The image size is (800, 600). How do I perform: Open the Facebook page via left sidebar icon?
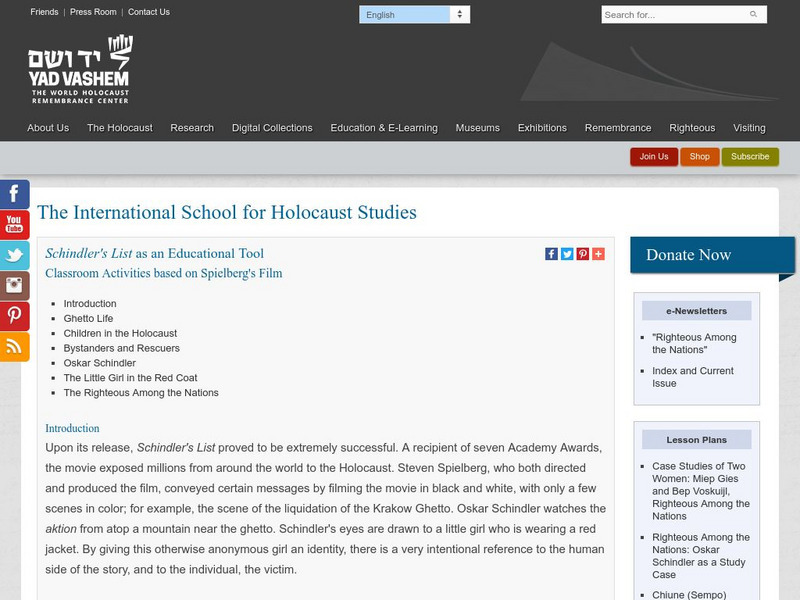(x=14, y=193)
